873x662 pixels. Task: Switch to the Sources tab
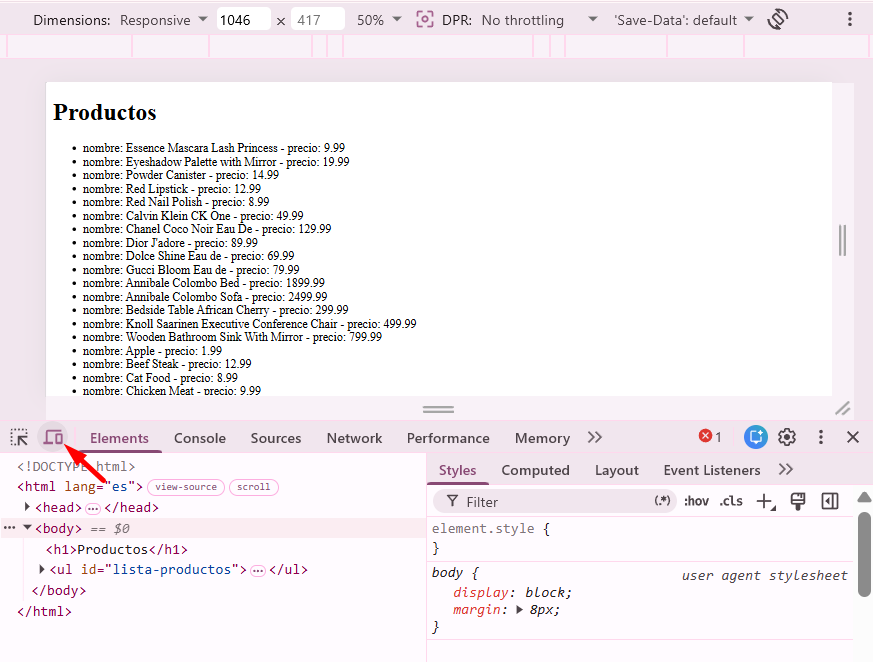point(276,438)
